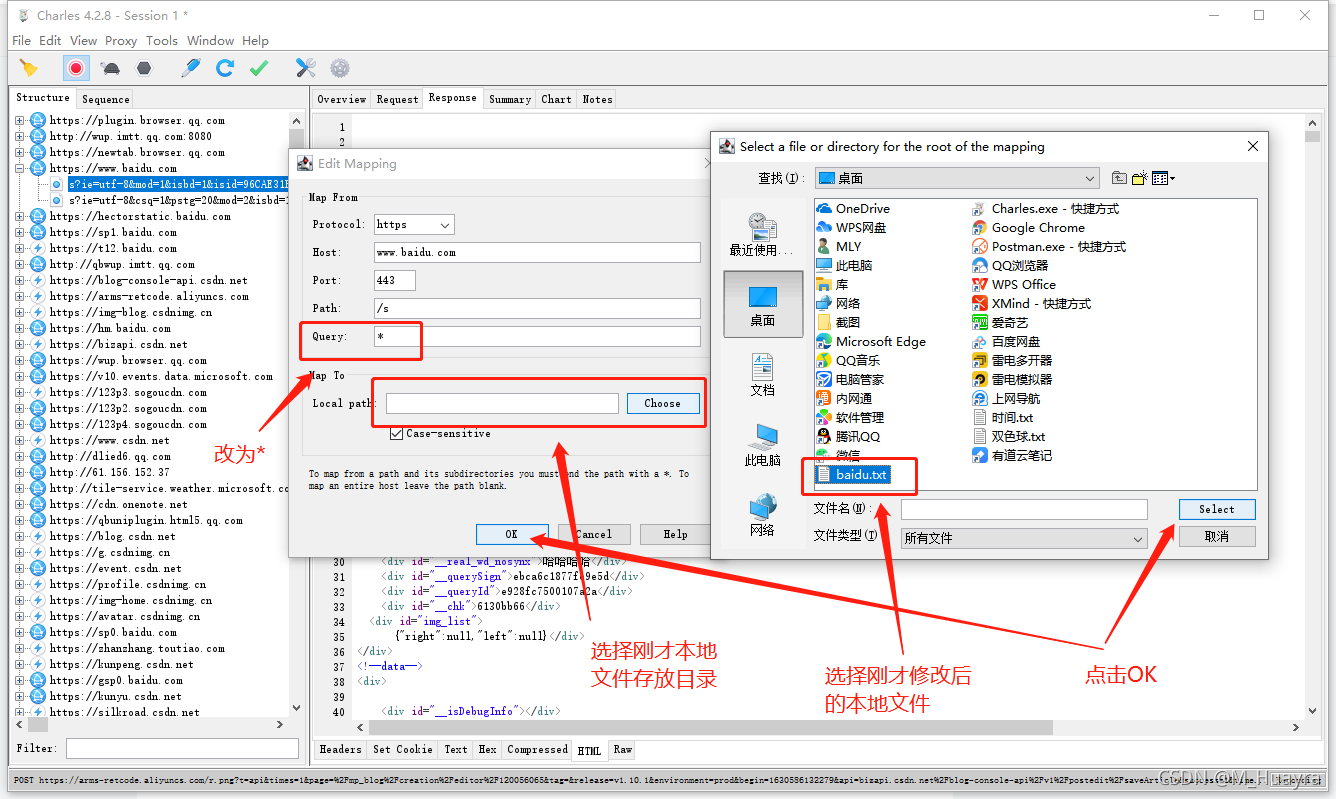Image resolution: width=1336 pixels, height=799 pixels.
Task: Click the Select button in file dialog
Action: point(1217,509)
